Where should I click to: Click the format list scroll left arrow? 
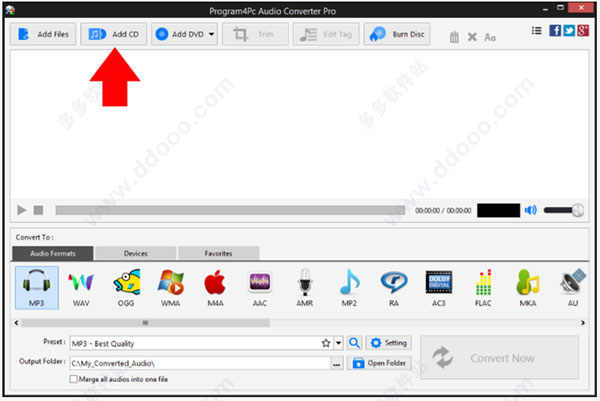point(16,323)
